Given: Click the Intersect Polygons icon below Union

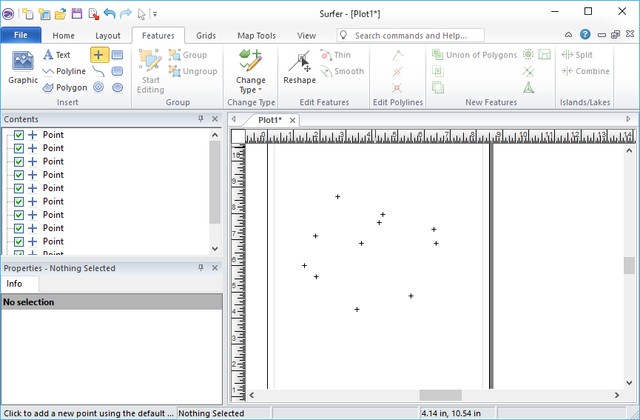Looking at the screenshot, I should pos(438,71).
